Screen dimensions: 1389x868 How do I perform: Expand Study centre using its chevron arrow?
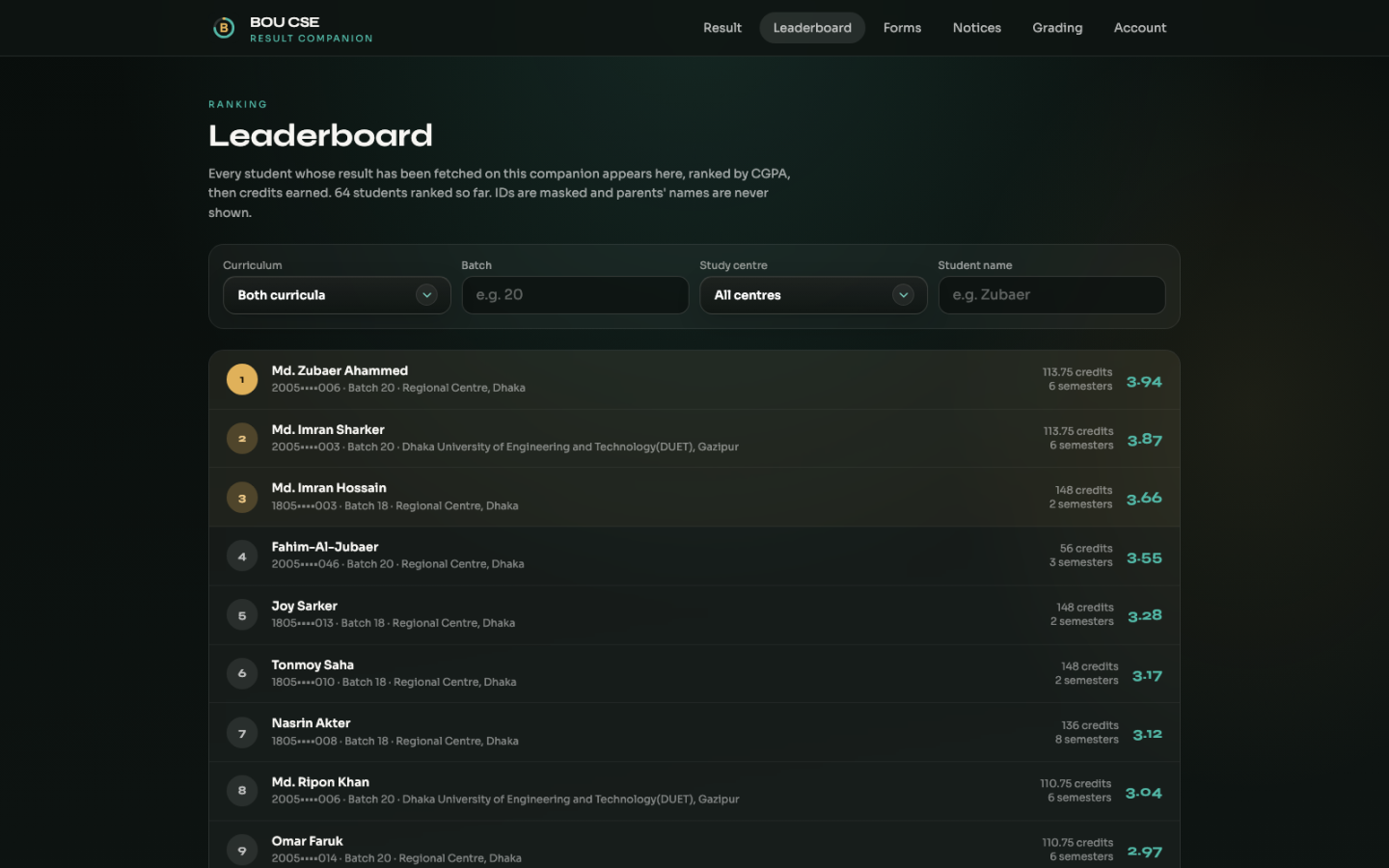click(903, 295)
